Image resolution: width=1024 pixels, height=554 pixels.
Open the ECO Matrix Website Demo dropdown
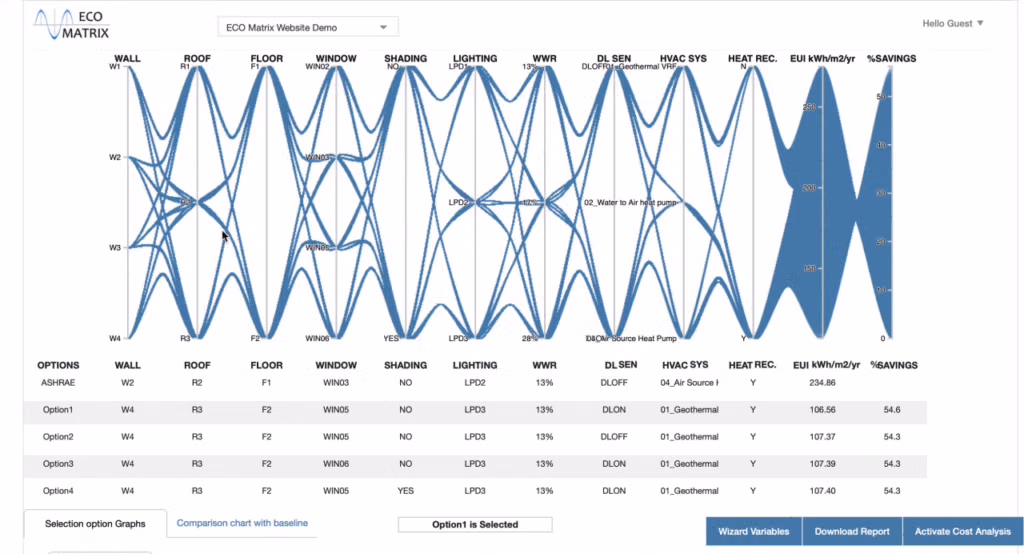click(308, 27)
